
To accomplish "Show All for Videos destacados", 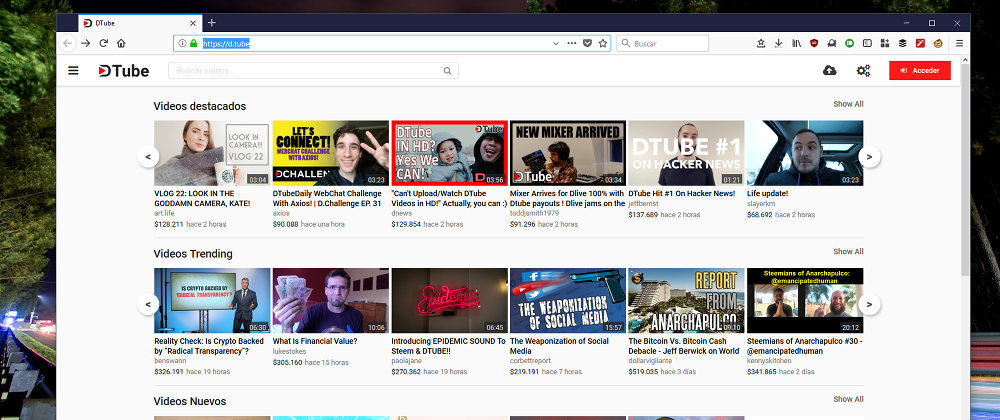I will [x=848, y=104].
